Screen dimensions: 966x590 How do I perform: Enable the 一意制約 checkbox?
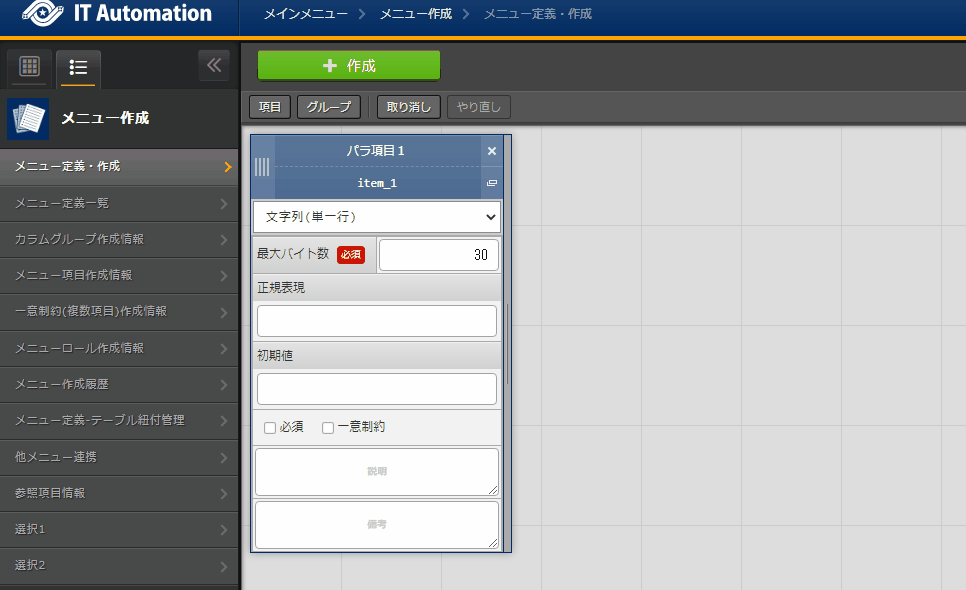(x=328, y=427)
